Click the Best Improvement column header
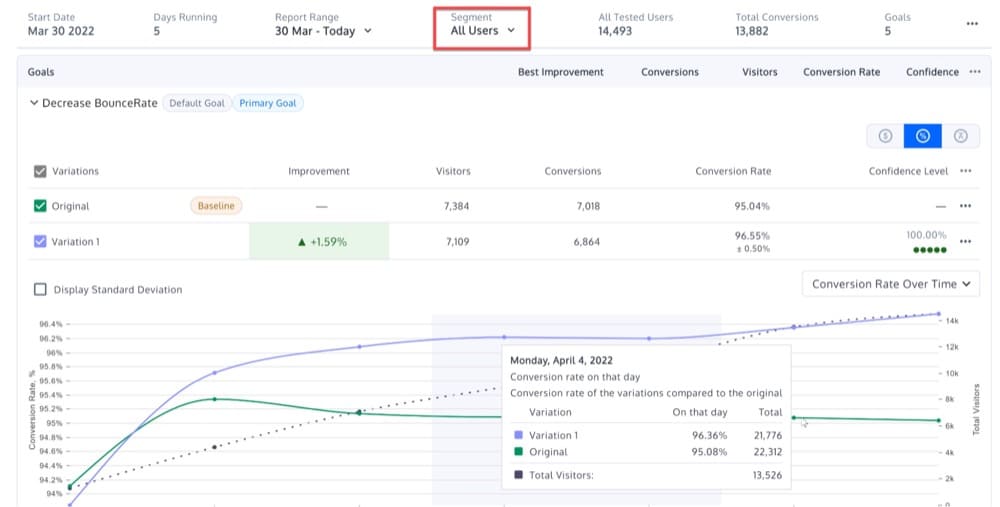Image resolution: width=1000 pixels, height=507 pixels. coord(560,72)
